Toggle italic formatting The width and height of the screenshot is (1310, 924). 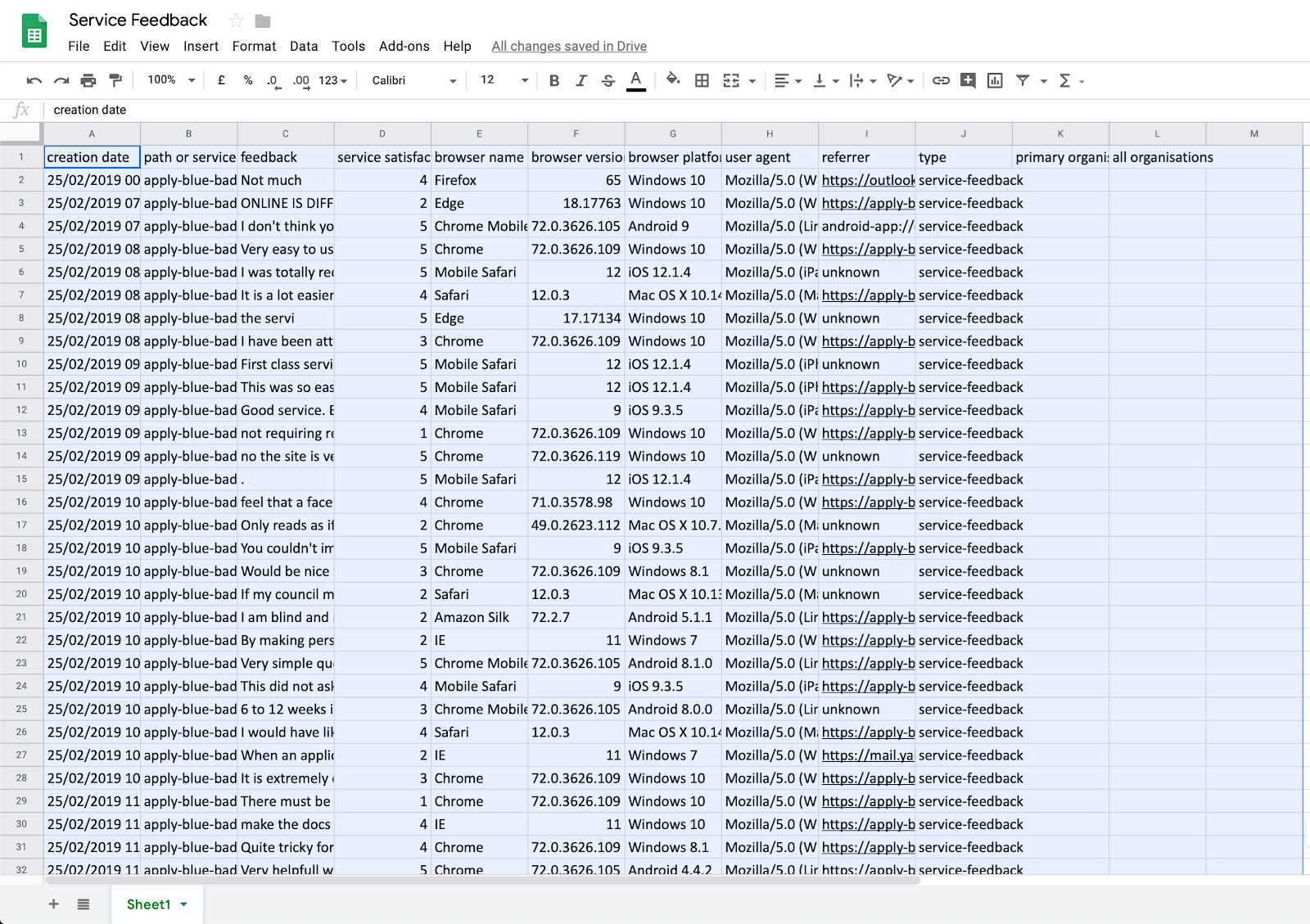pyautogui.click(x=581, y=80)
